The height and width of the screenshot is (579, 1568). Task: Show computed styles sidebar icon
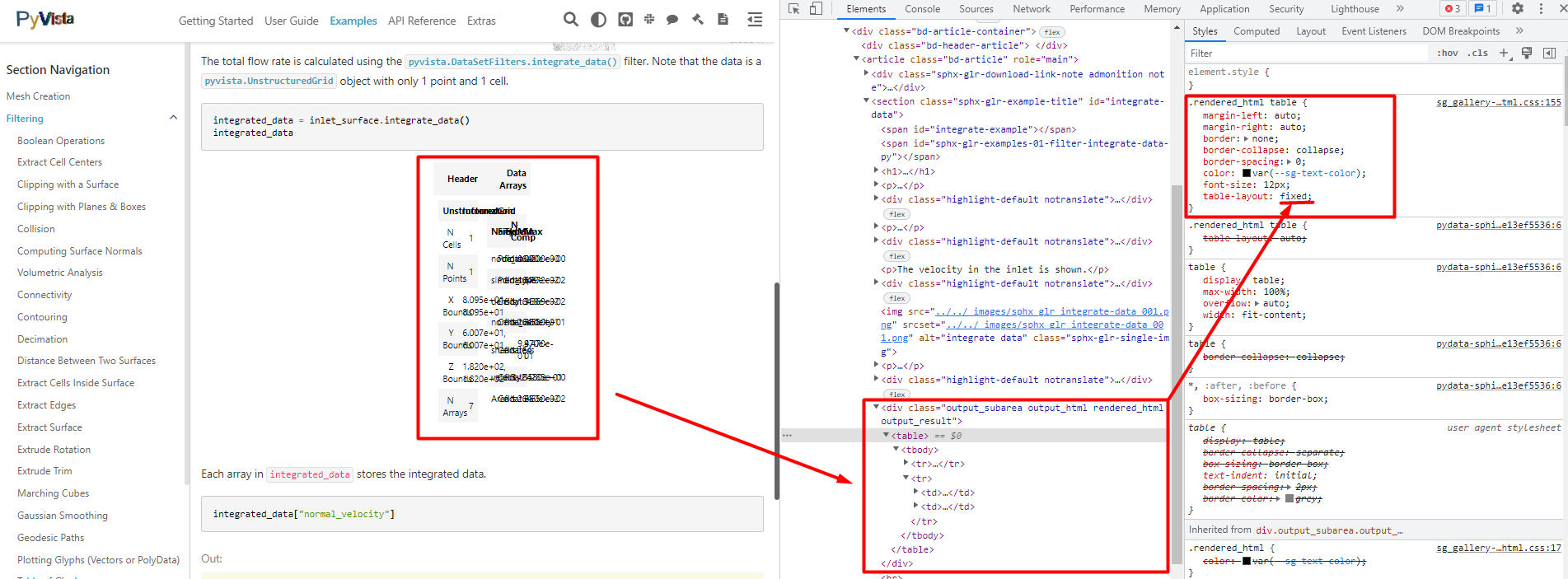(1549, 53)
